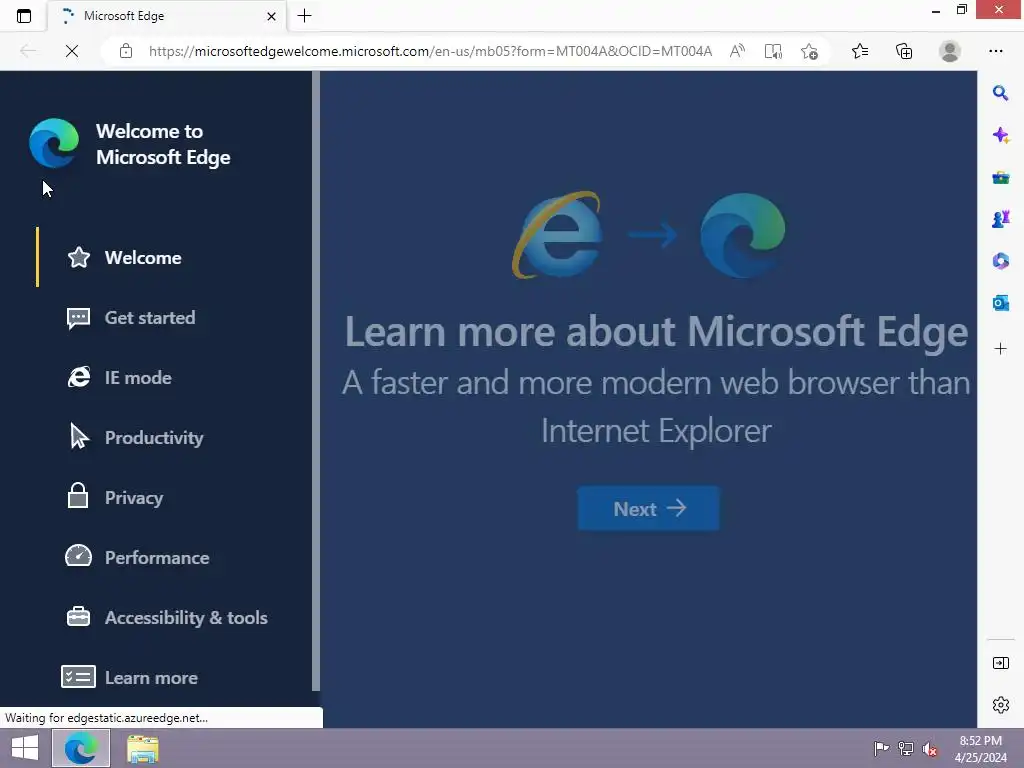Open sidebar settings gear

tap(1000, 705)
